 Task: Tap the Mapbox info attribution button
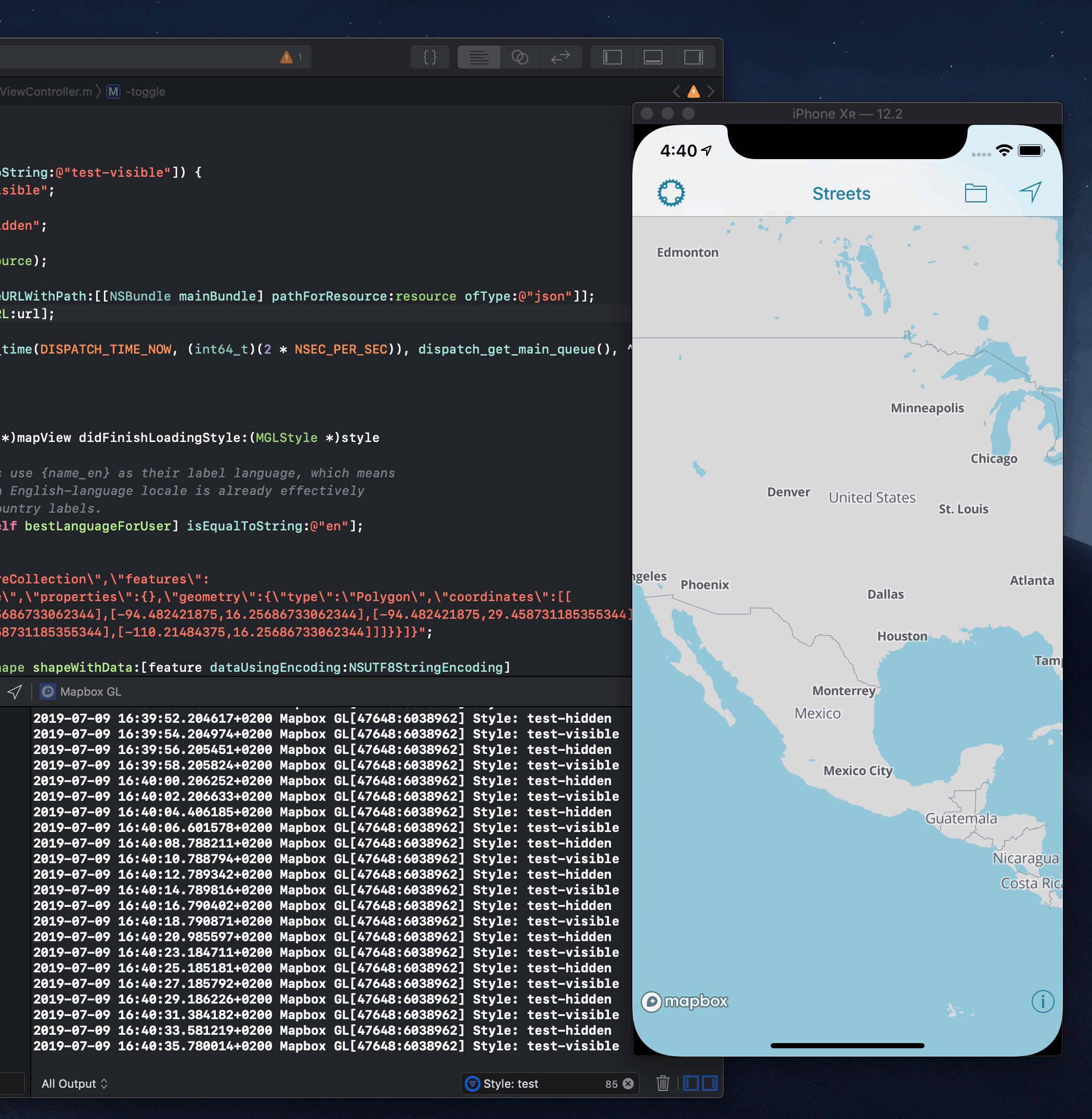point(1042,1002)
